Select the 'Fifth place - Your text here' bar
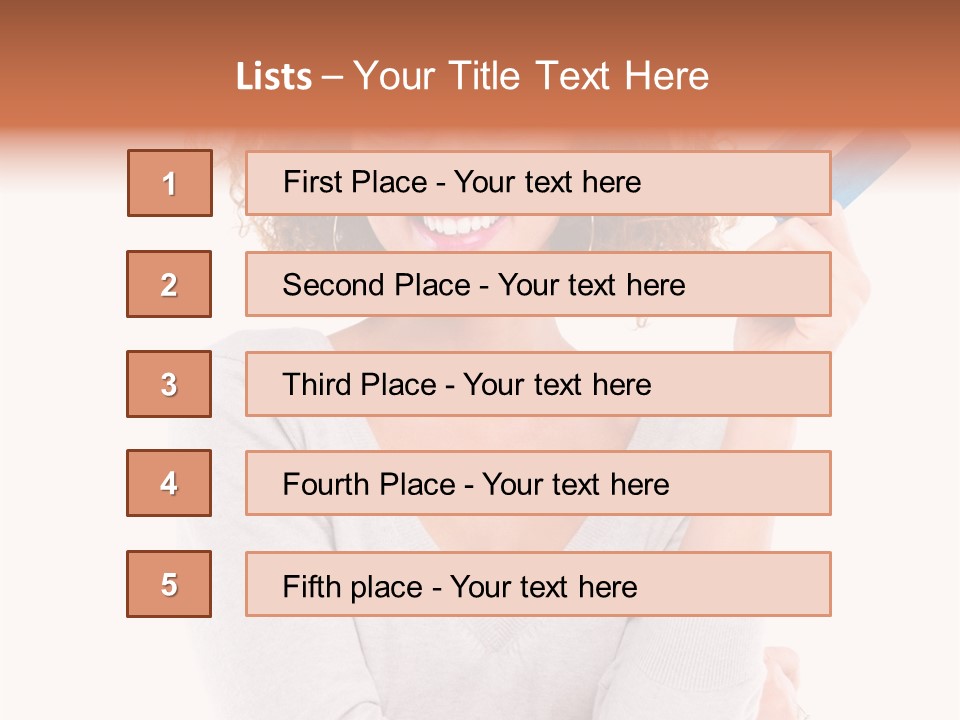Image resolution: width=960 pixels, height=720 pixels. (x=538, y=584)
